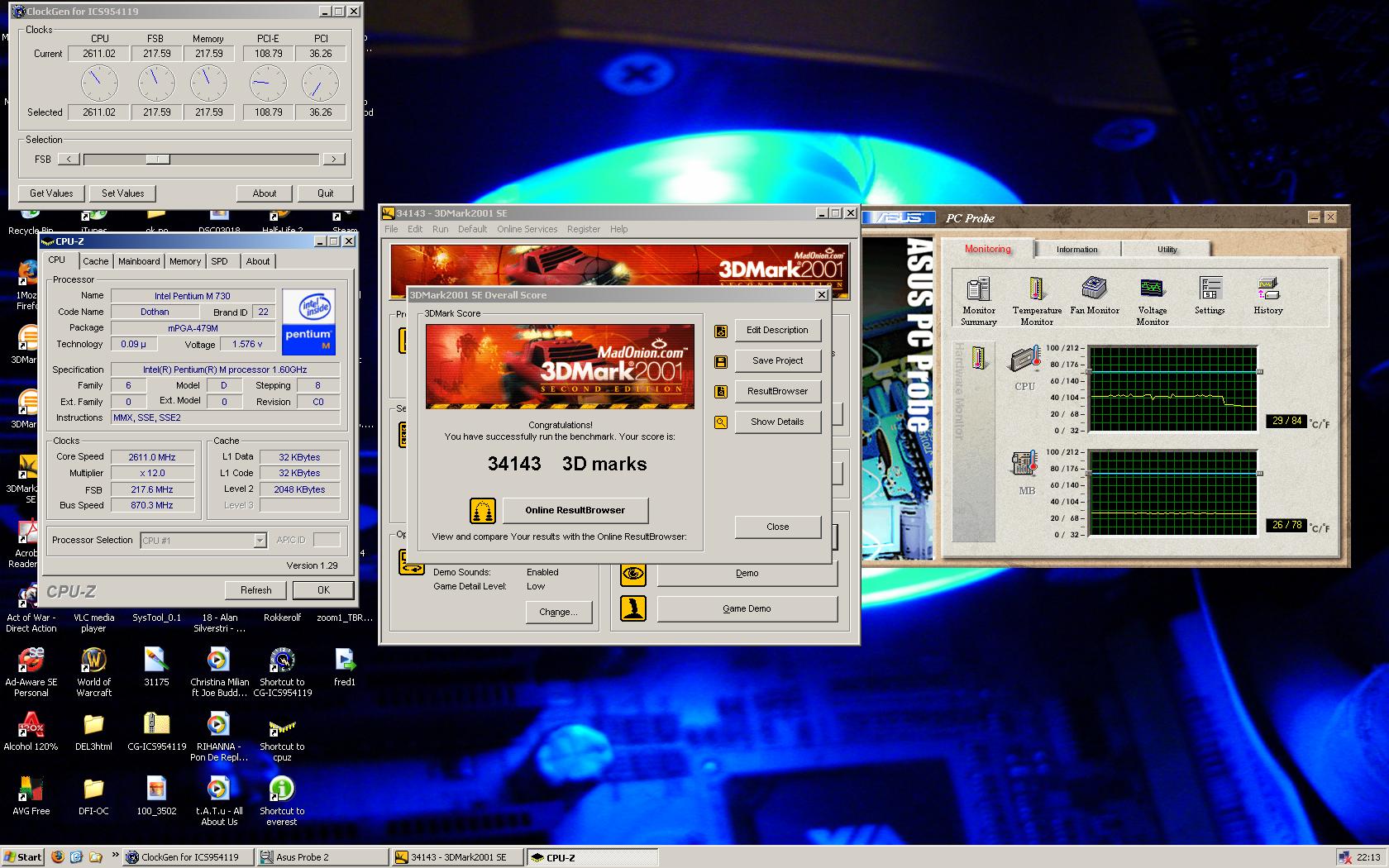Switch to ClockGen for ICS954119 taskbar item
This screenshot has width=1389, height=868.
pos(189,857)
